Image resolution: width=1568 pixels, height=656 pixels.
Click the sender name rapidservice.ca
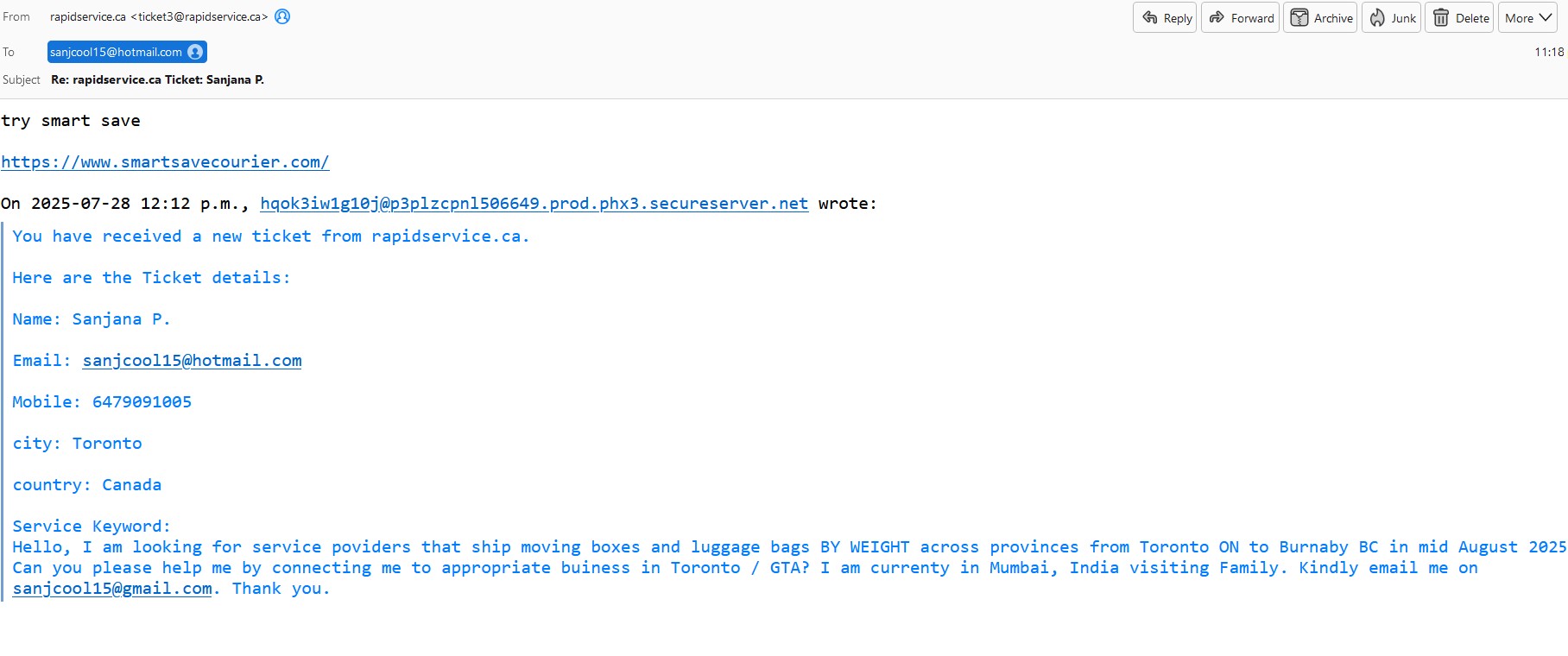(87, 16)
